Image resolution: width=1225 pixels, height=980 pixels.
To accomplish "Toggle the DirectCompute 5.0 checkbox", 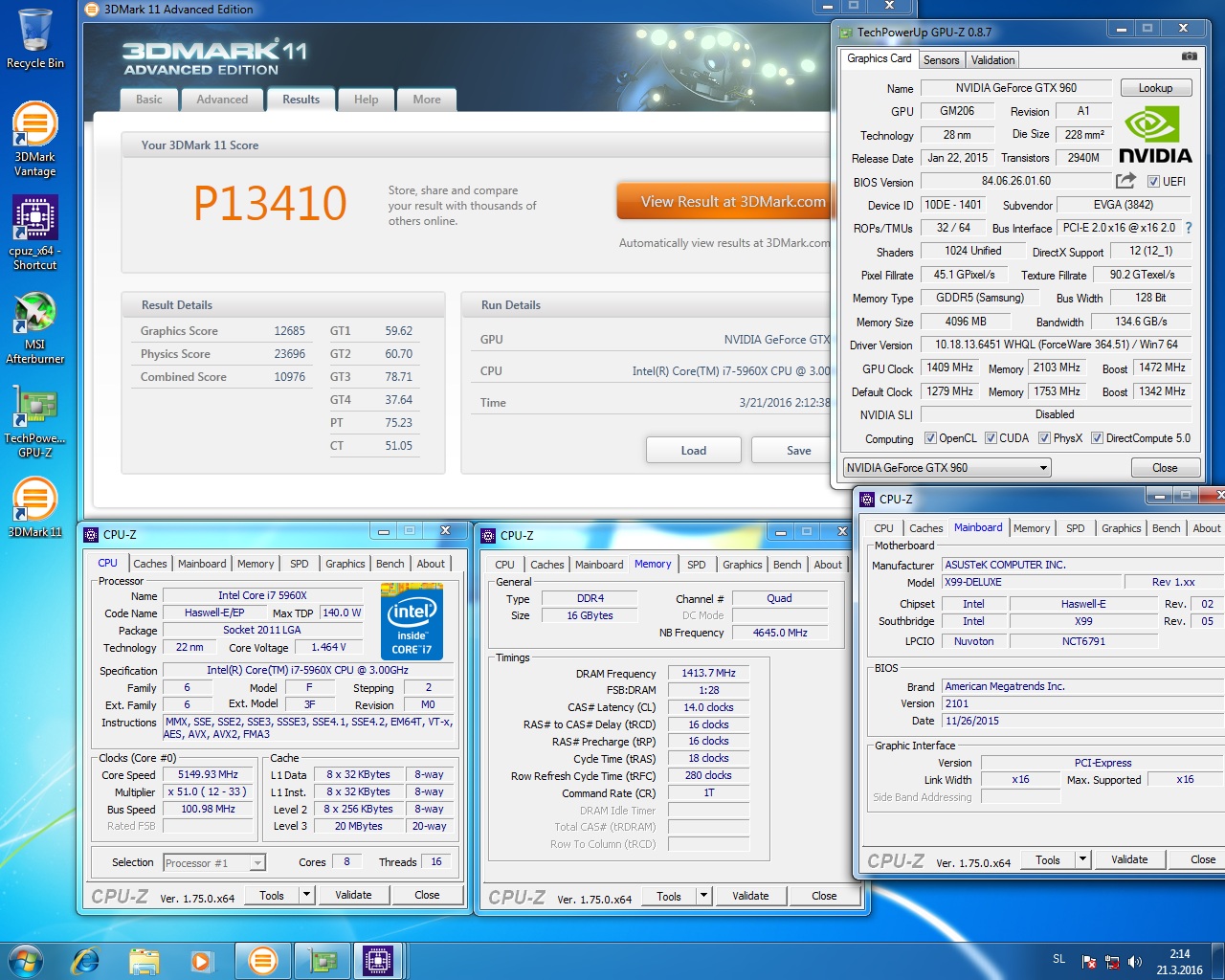I will click(1097, 438).
